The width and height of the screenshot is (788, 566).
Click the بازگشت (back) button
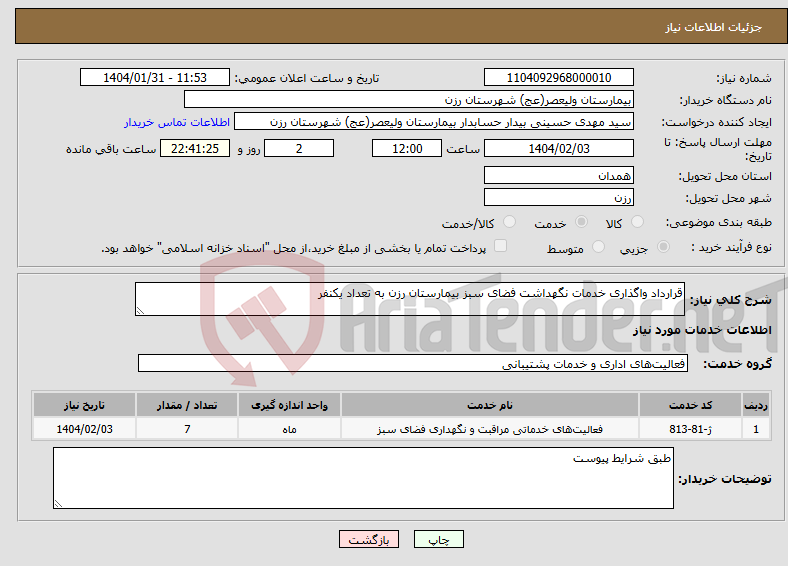(369, 539)
